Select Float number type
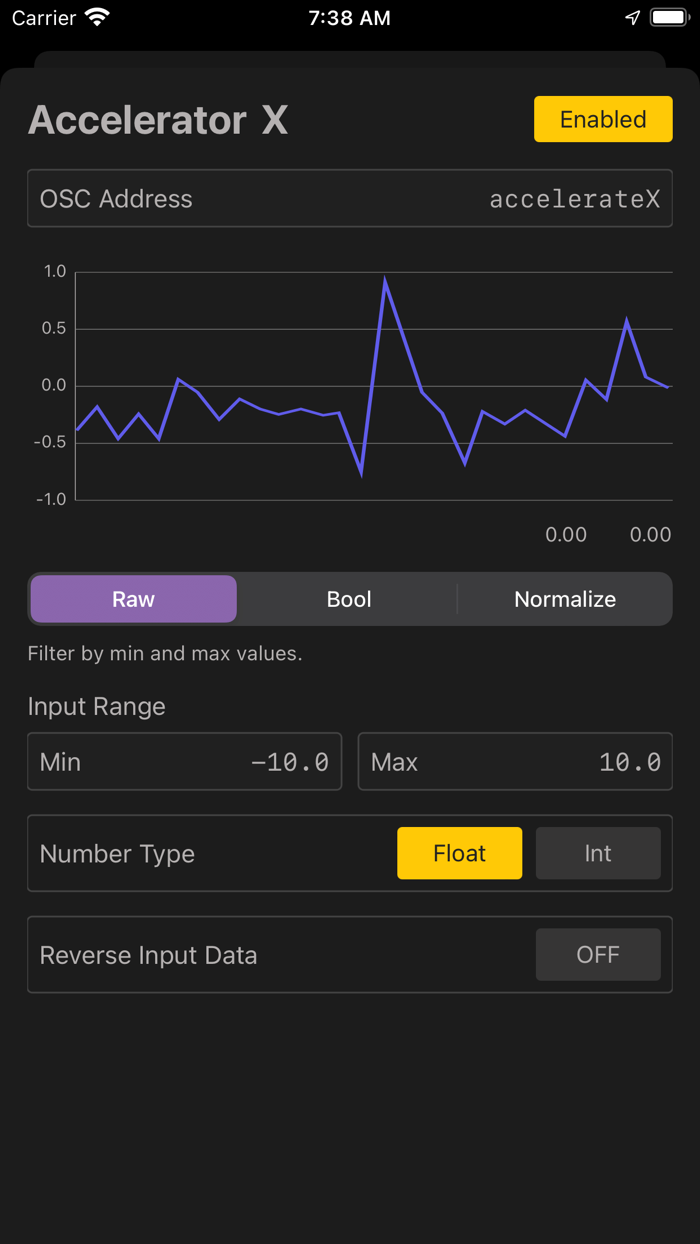Screen dimensions: 700x1244 (459, 853)
